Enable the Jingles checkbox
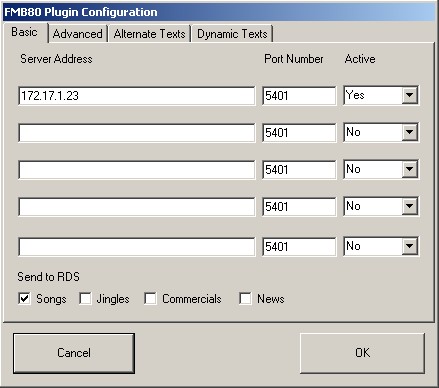The image size is (439, 388). point(85,299)
